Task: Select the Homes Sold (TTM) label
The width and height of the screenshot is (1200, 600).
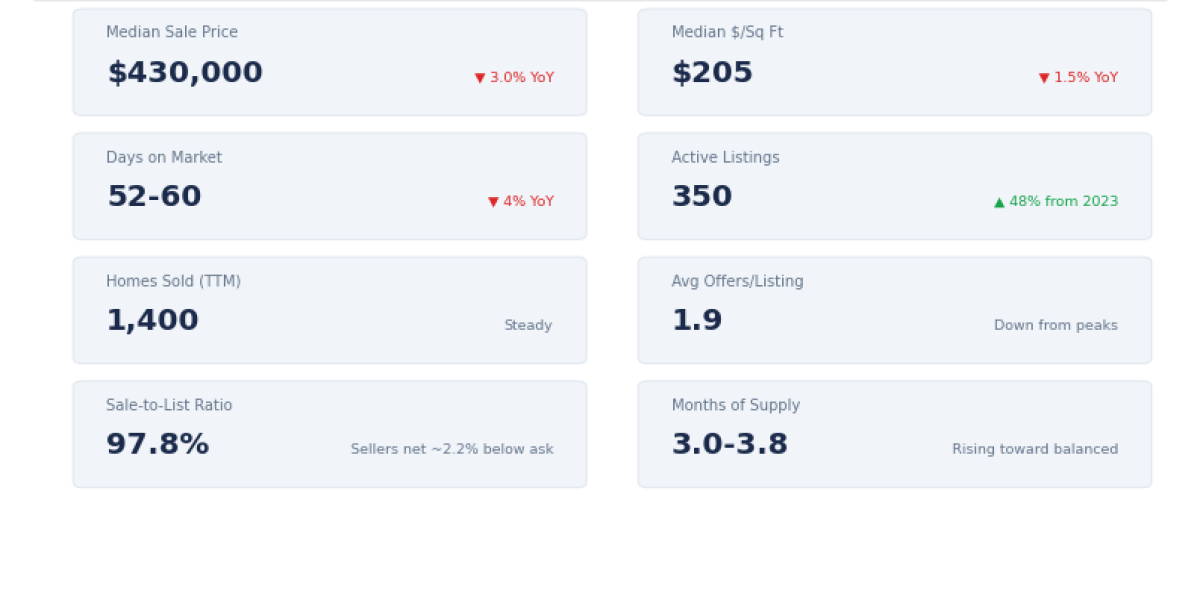Action: [x=173, y=282]
